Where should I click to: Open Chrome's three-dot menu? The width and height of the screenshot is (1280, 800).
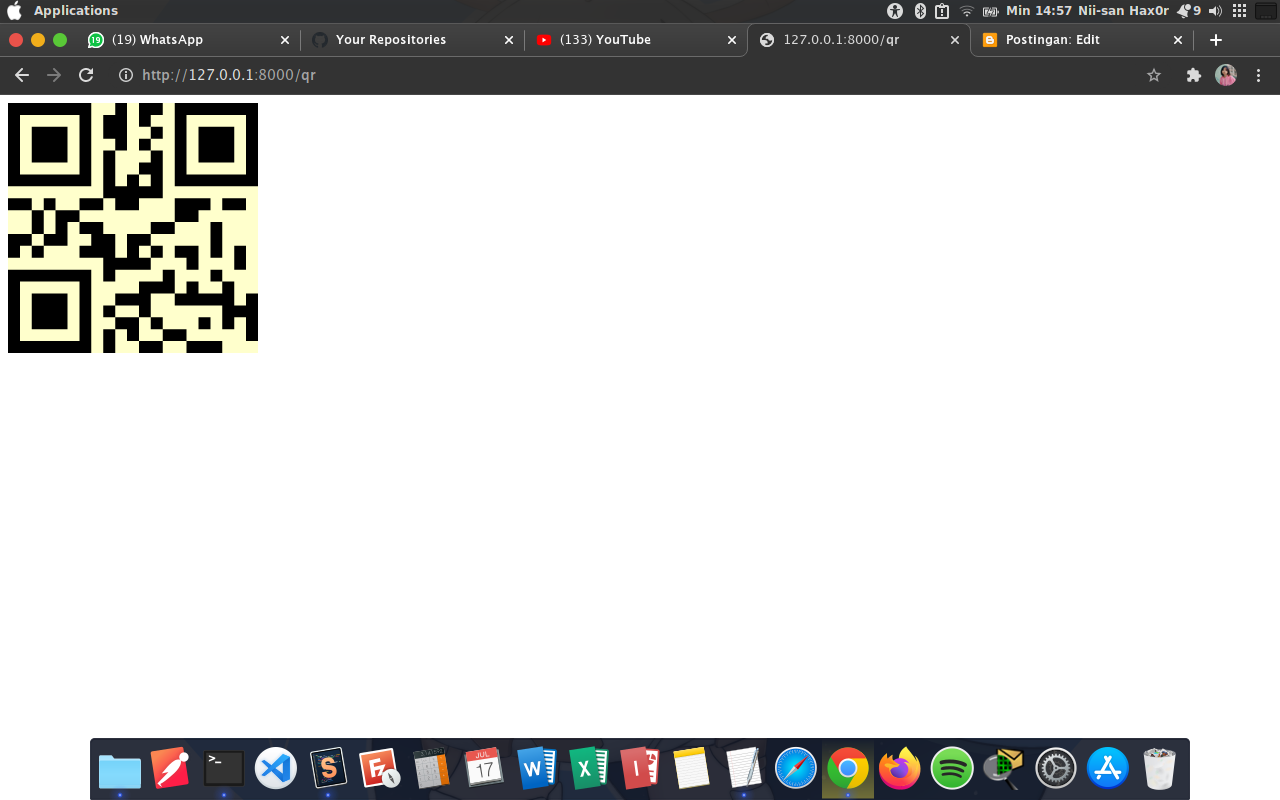(x=1259, y=75)
